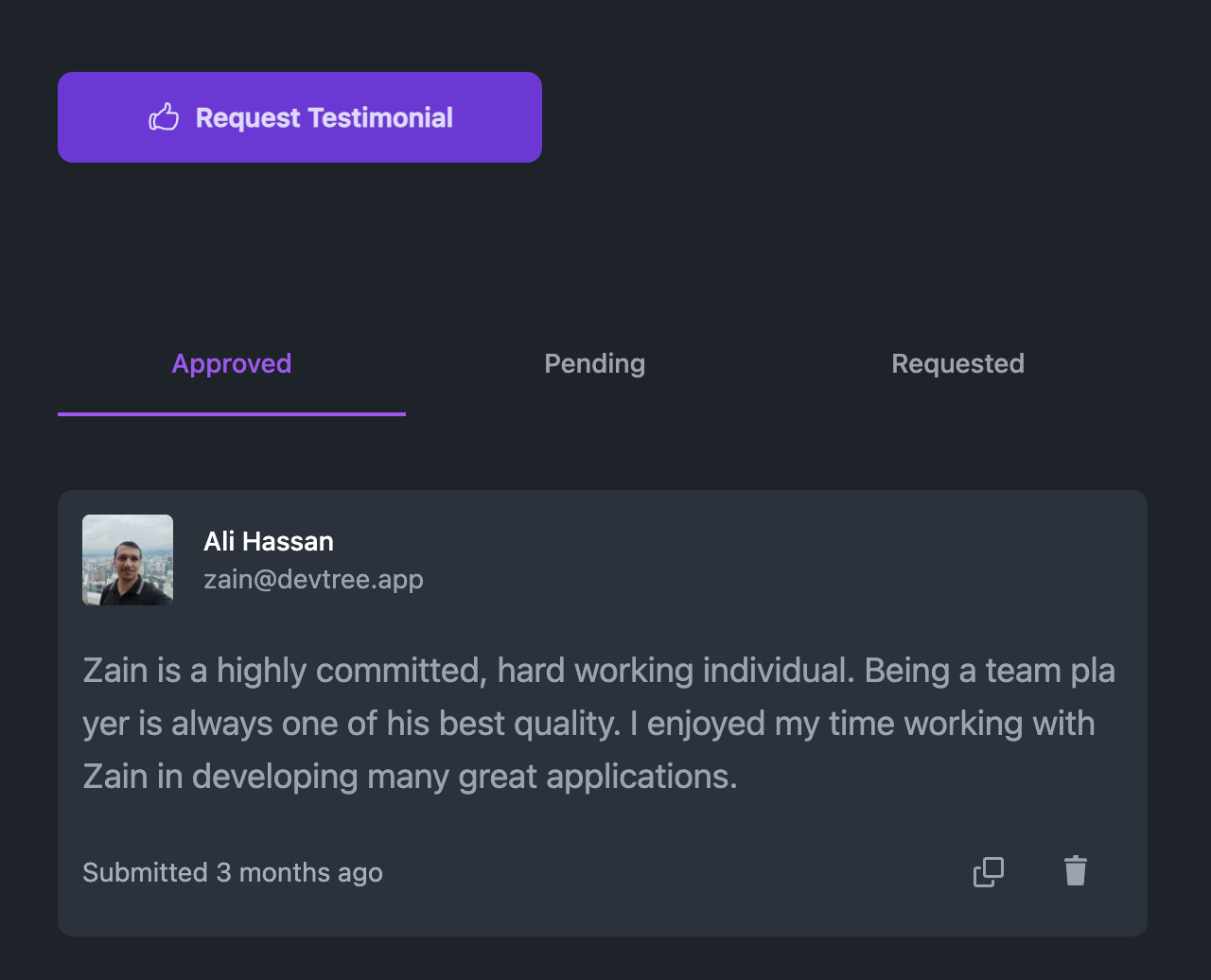Viewport: 1211px width, 980px height.
Task: Click the line 'Zain in developing many great applications'
Action: pyautogui.click(x=410, y=777)
